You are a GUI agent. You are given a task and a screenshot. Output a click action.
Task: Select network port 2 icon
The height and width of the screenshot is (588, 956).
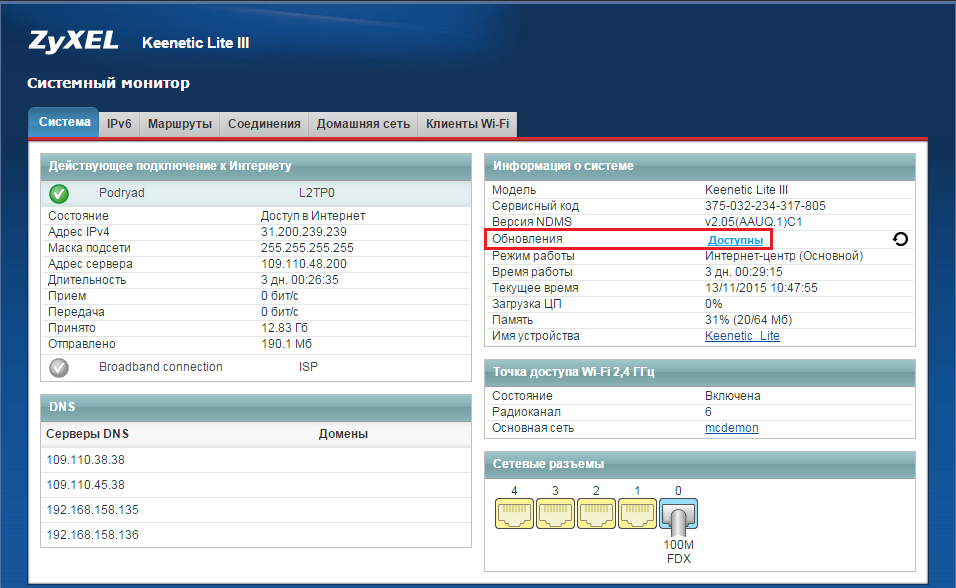point(596,514)
